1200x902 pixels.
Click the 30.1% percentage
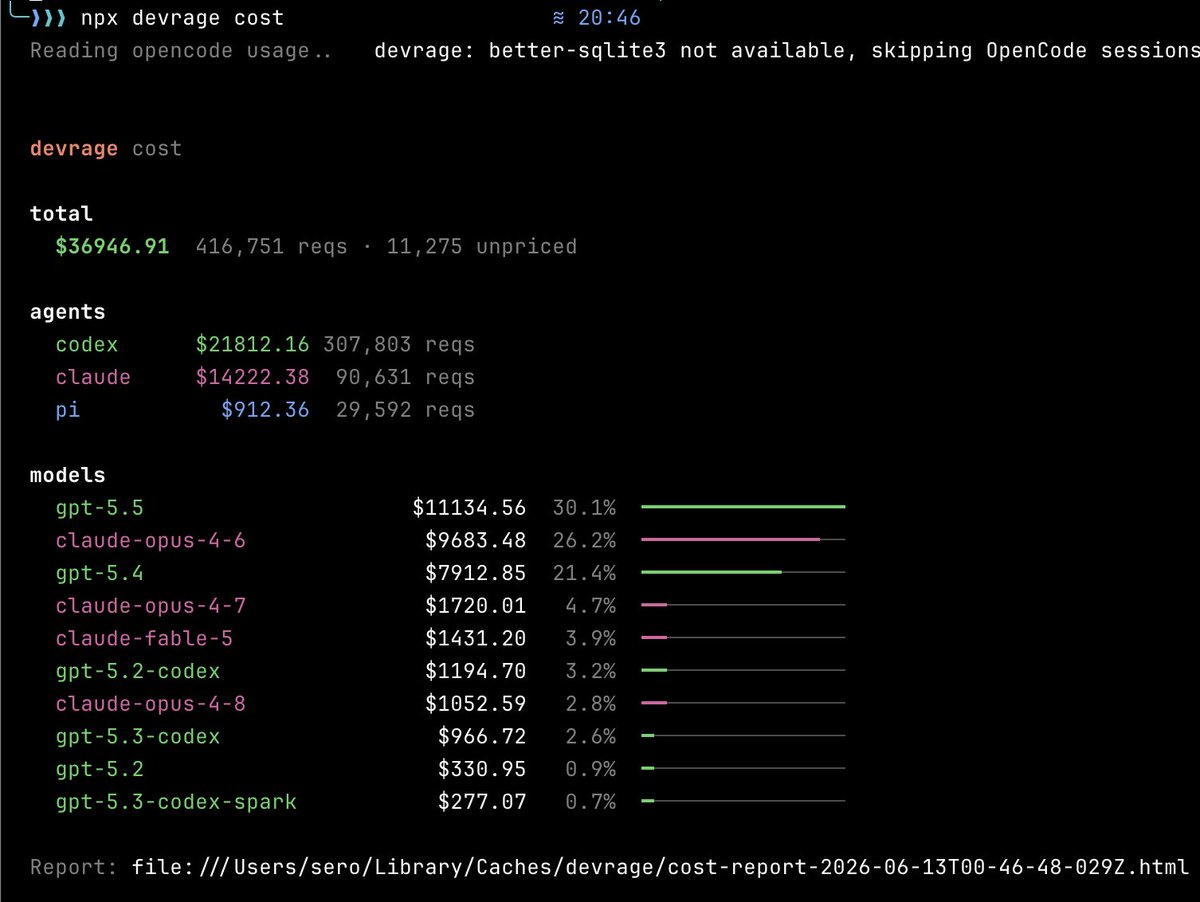coord(584,508)
